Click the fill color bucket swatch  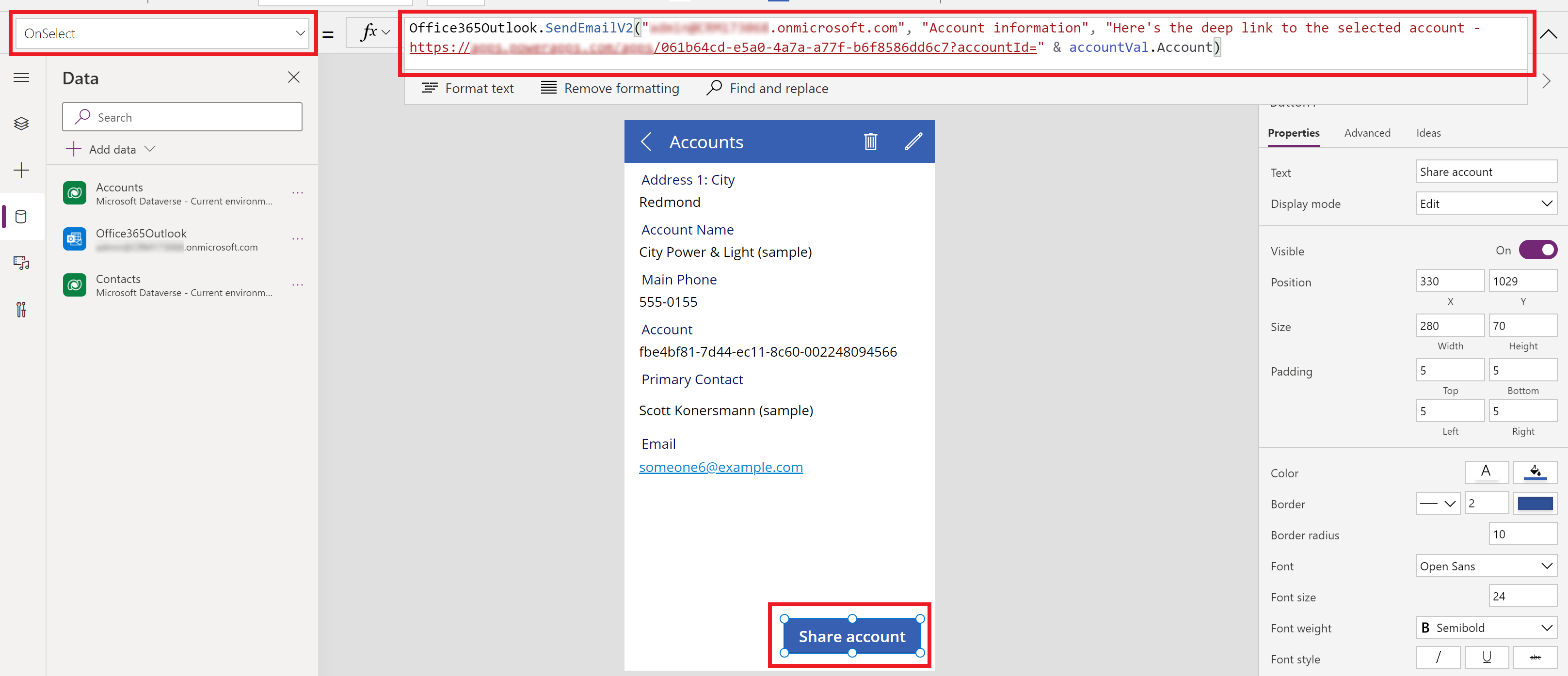(1535, 472)
